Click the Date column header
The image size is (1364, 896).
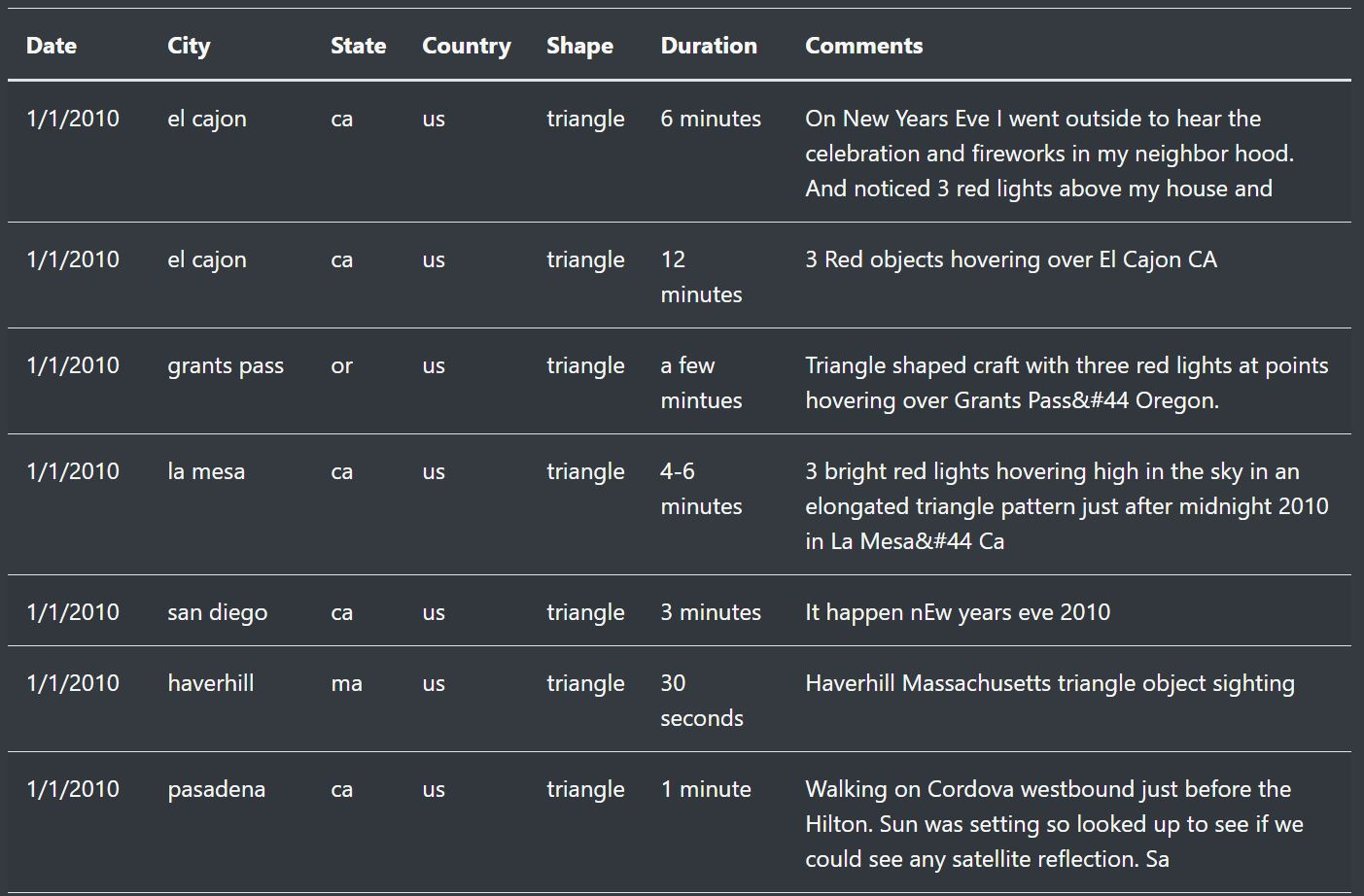52,46
